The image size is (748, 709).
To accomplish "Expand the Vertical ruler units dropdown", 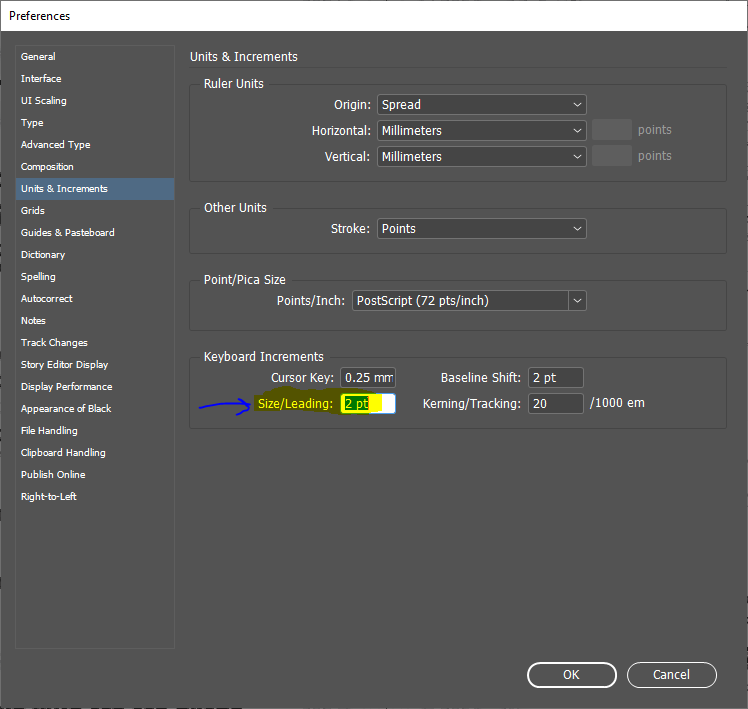I will 481,157.
